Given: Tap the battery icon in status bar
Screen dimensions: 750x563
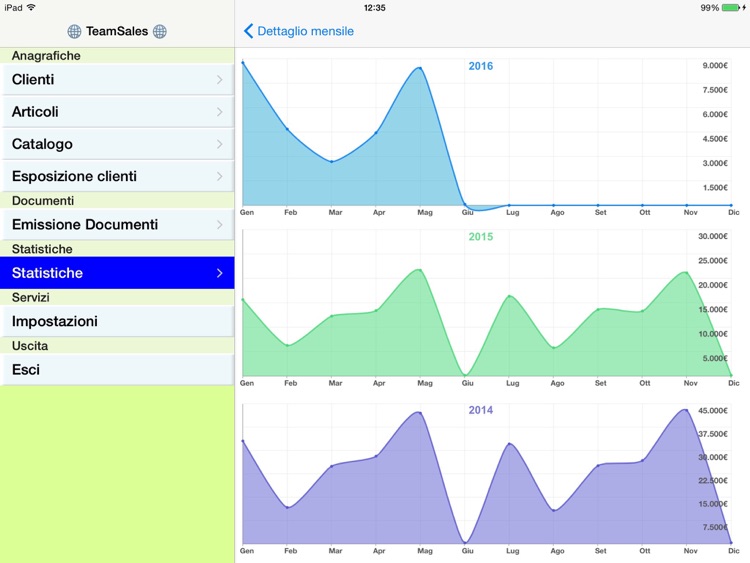Looking at the screenshot, I should coord(731,8).
